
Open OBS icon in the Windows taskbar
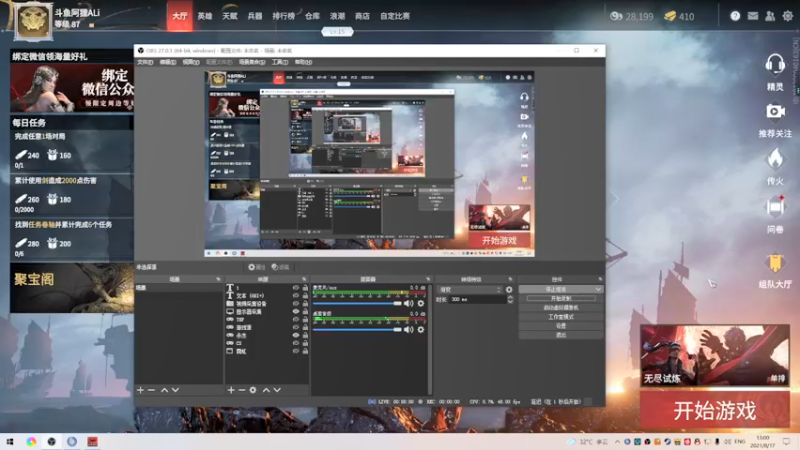pyautogui.click(x=52, y=442)
